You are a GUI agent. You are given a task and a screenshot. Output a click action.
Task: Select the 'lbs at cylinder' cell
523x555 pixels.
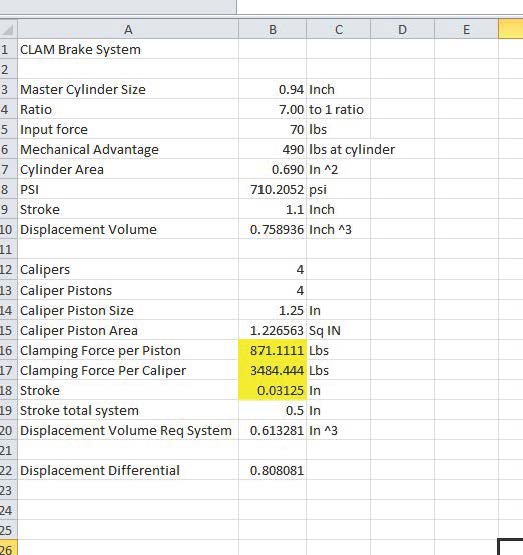pyautogui.click(x=339, y=149)
